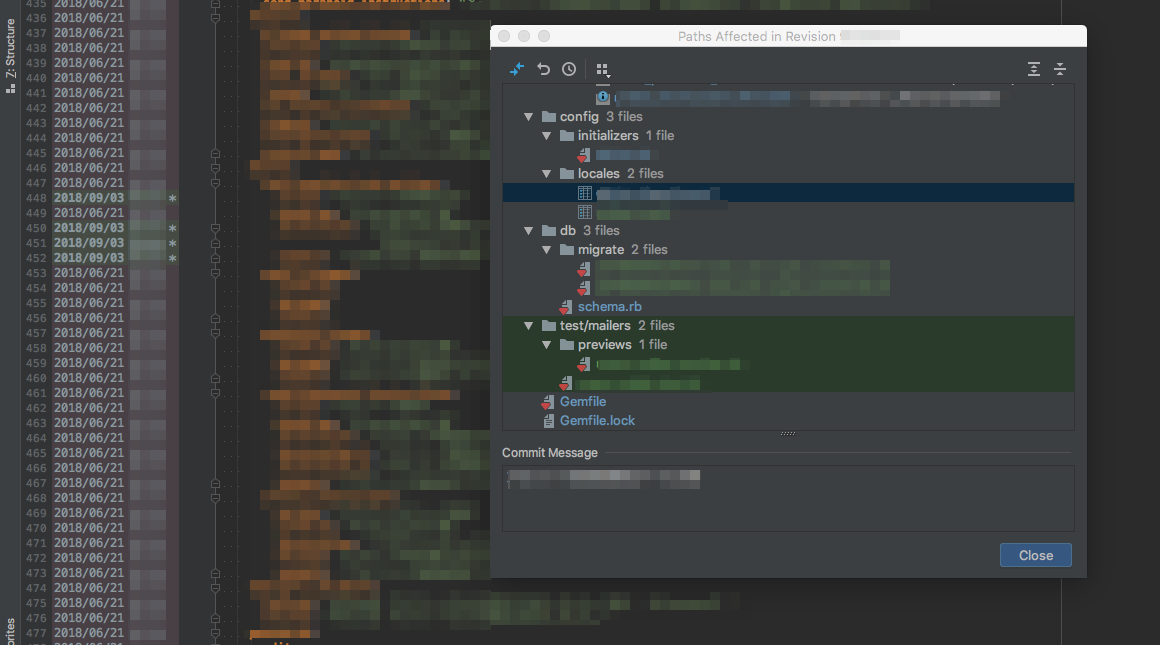Viewport: 1160px width, 645px height.
Task: Click annotation date on line 448
Action: pyautogui.click(x=89, y=198)
